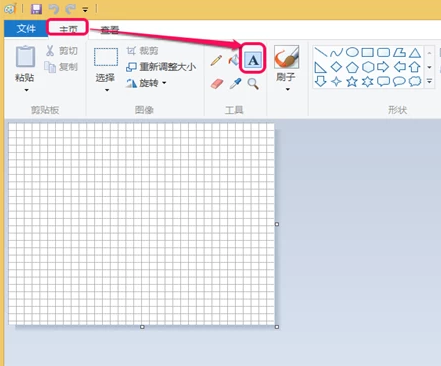Choose the Oval shape
The height and width of the screenshot is (366, 441).
click(352, 52)
